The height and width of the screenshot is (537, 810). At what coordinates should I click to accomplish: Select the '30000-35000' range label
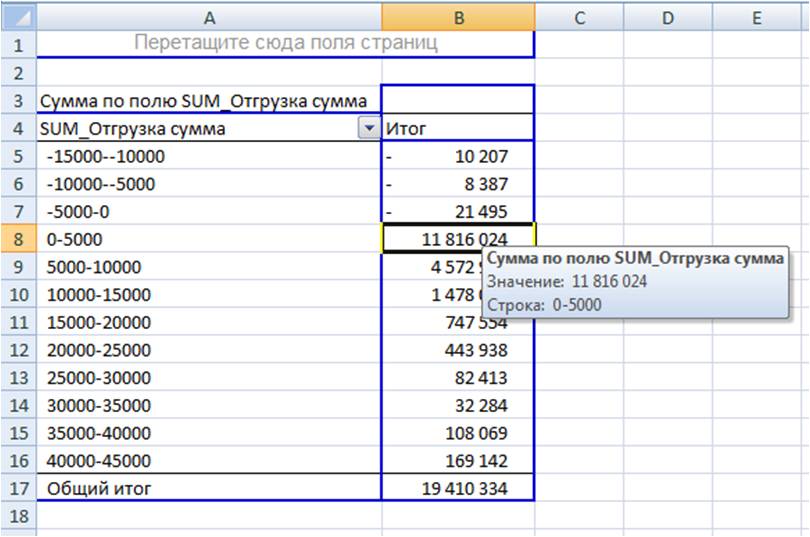pos(209,405)
